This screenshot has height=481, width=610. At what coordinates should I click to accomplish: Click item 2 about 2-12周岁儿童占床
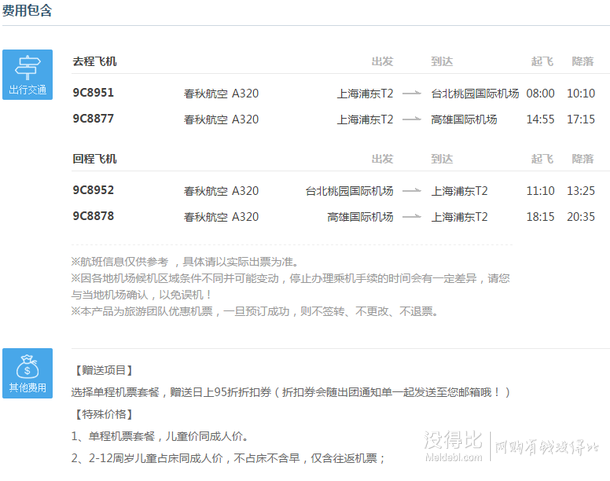point(228,458)
